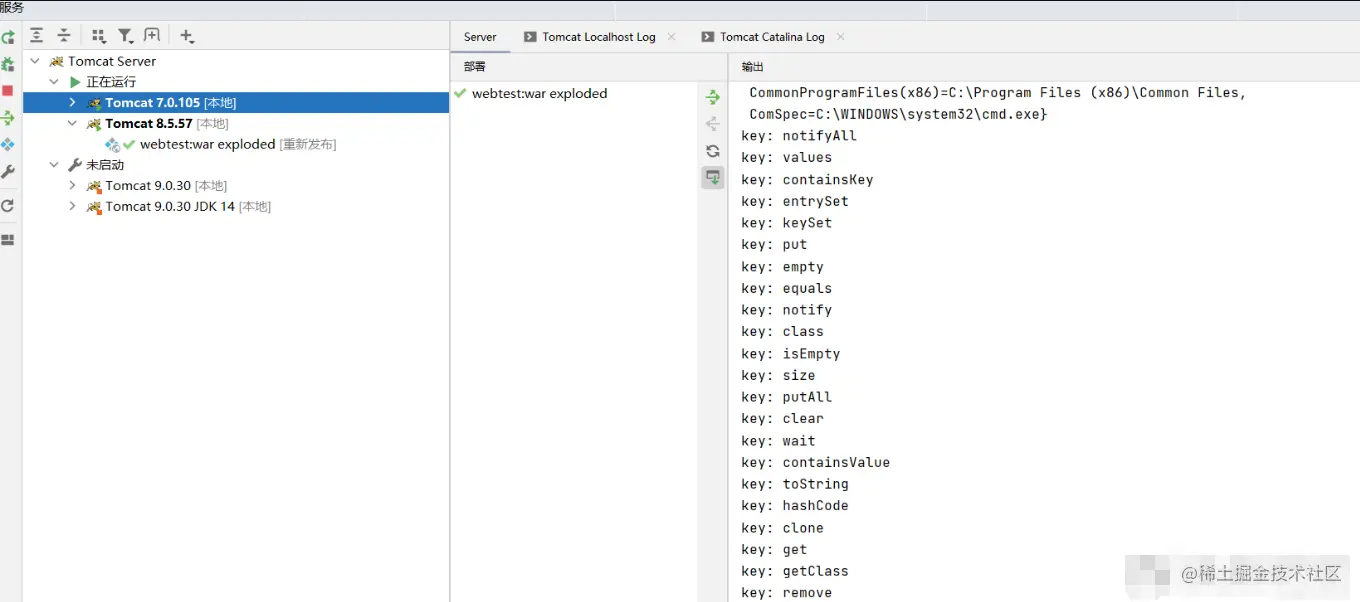Image resolution: width=1360 pixels, height=602 pixels.
Task: Click Deploy All in the left strip
Action: pos(8,118)
